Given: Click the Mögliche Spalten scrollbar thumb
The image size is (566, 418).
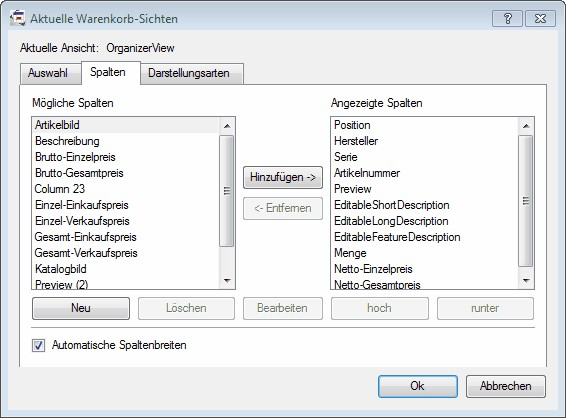Looking at the screenshot, I should (227, 191).
